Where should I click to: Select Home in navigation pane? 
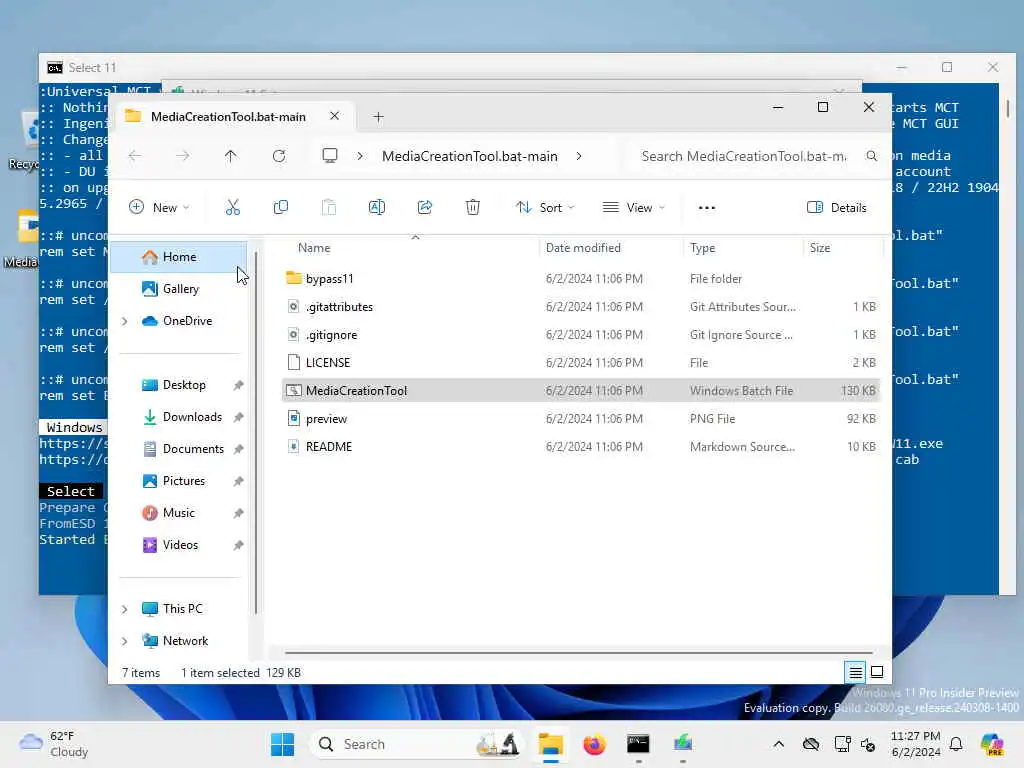(179, 257)
